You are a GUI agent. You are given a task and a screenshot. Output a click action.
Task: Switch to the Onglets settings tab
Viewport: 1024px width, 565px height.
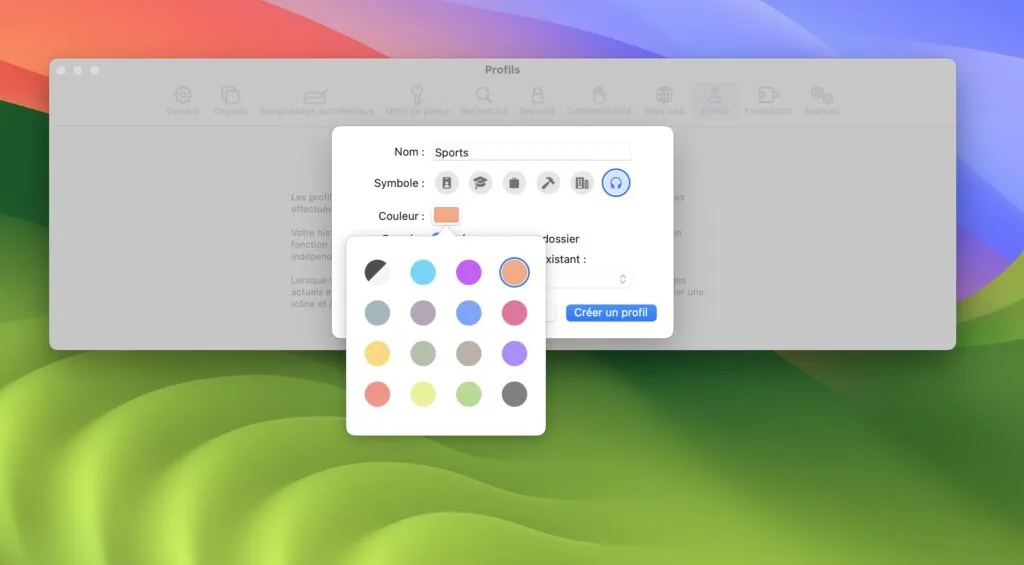[x=231, y=101]
